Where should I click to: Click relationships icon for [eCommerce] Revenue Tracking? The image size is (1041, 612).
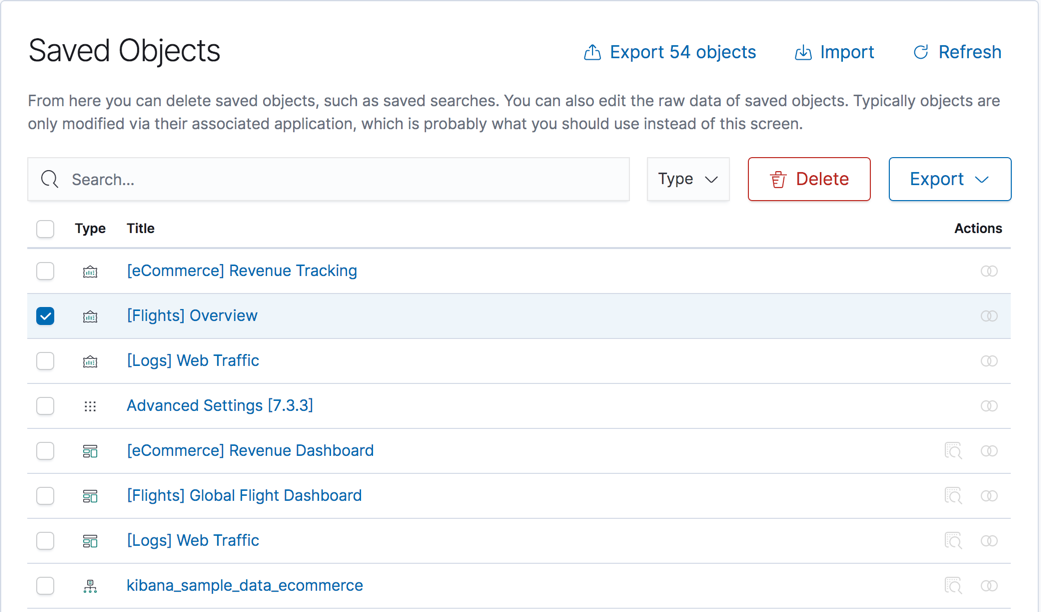tap(989, 271)
